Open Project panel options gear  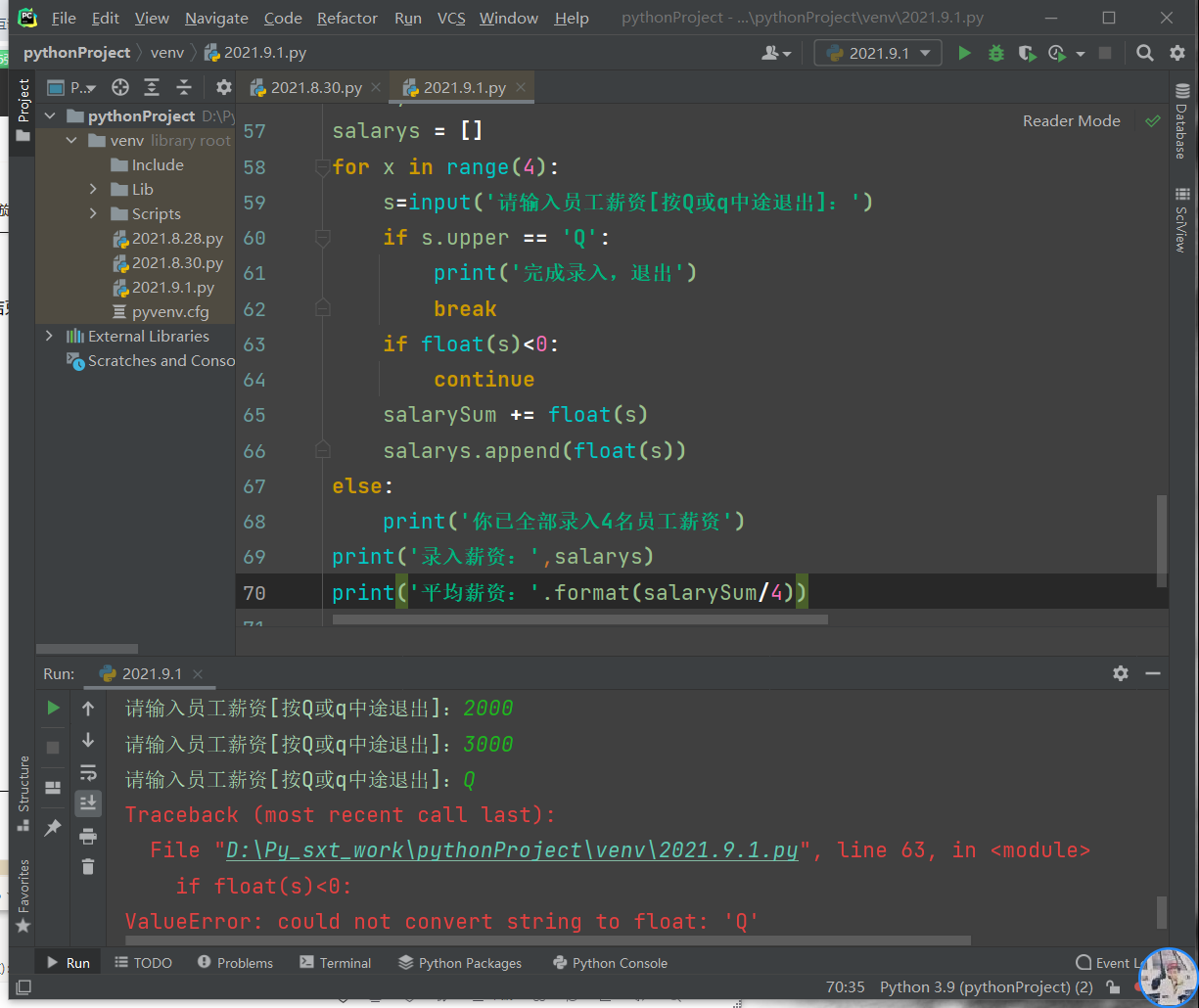[223, 87]
